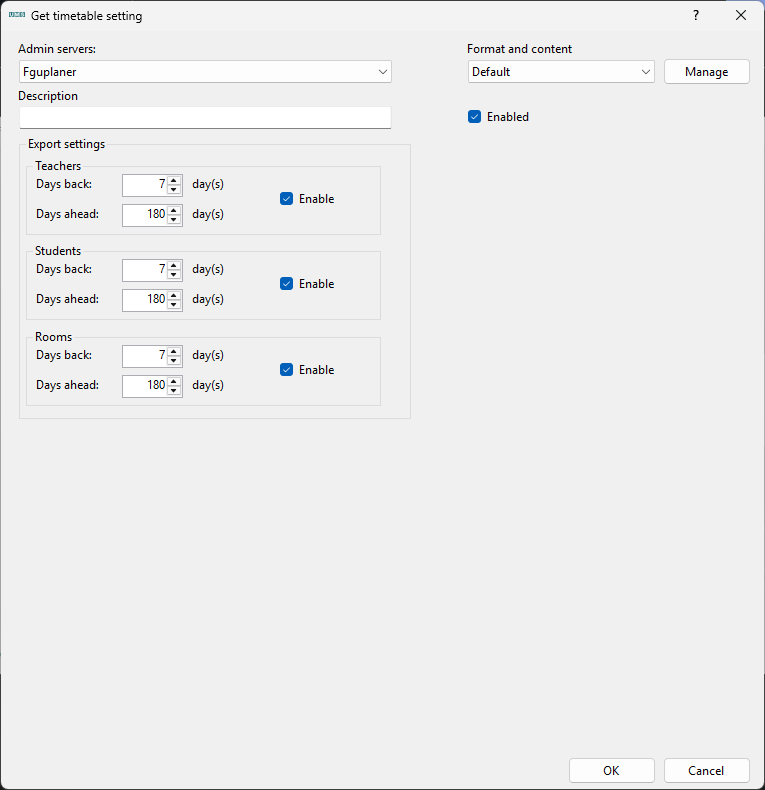
Task: Increase Teachers Days back spinner up arrow
Action: [174, 180]
